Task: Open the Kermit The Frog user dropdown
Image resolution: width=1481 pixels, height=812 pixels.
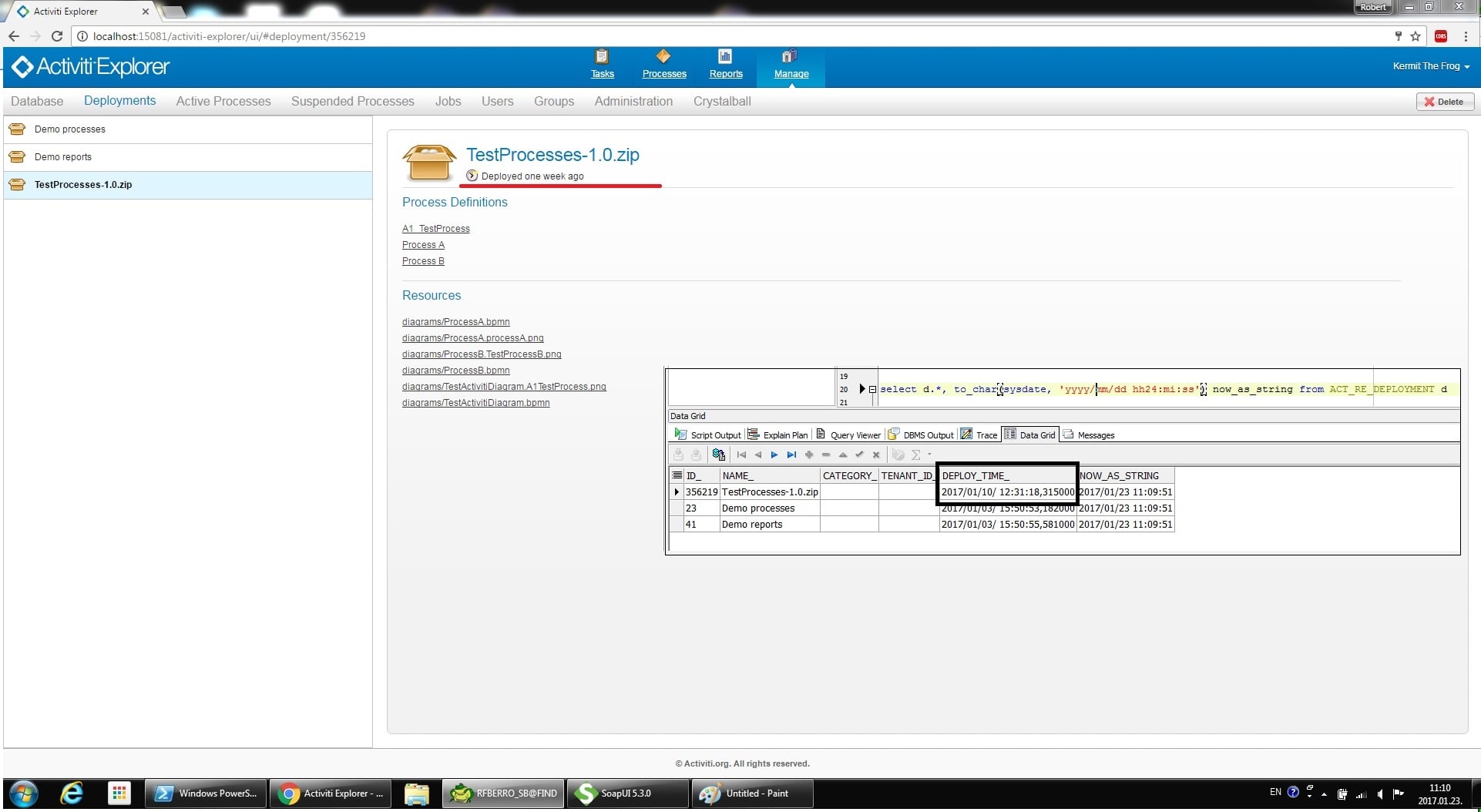Action: tap(1431, 66)
